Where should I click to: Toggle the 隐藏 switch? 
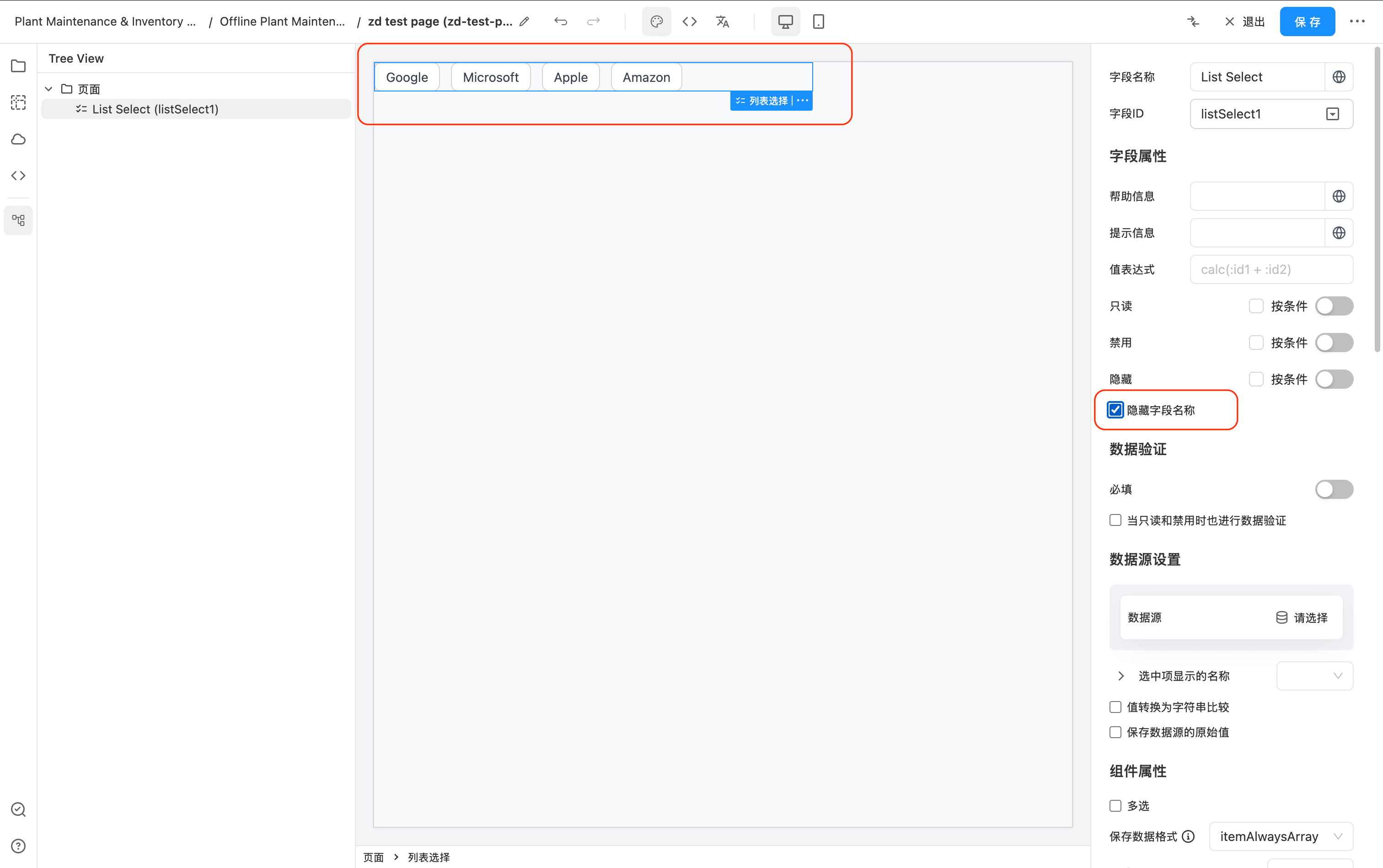[x=1334, y=379]
